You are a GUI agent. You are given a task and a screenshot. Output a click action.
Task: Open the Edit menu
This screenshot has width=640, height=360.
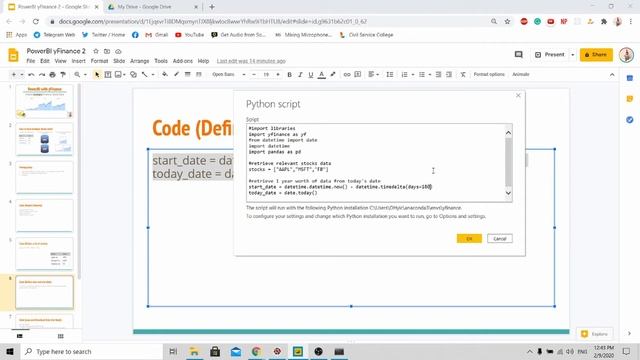click(44, 61)
